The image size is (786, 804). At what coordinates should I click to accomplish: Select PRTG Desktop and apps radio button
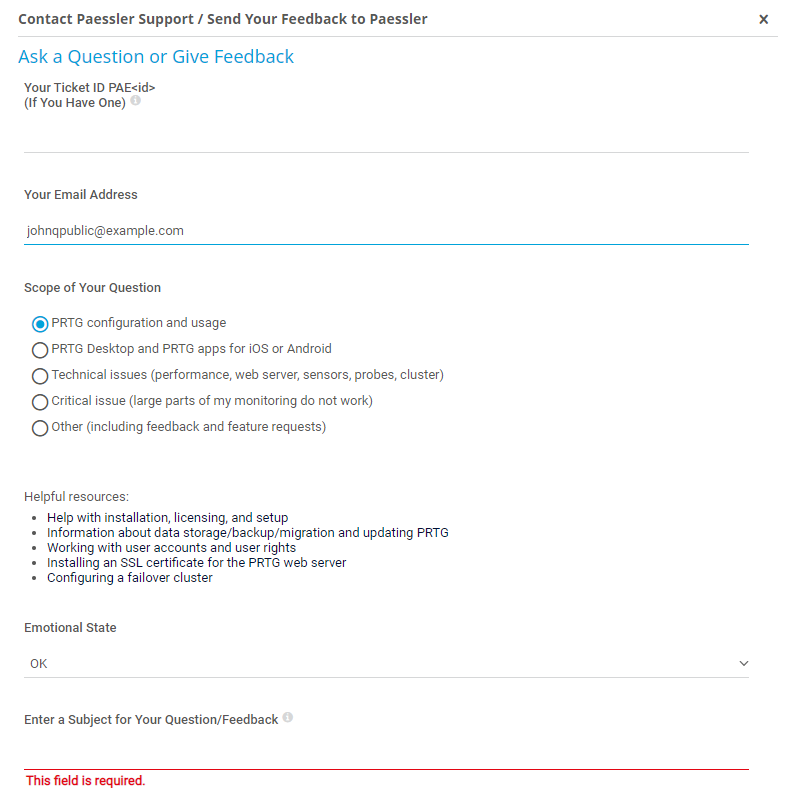click(40, 350)
